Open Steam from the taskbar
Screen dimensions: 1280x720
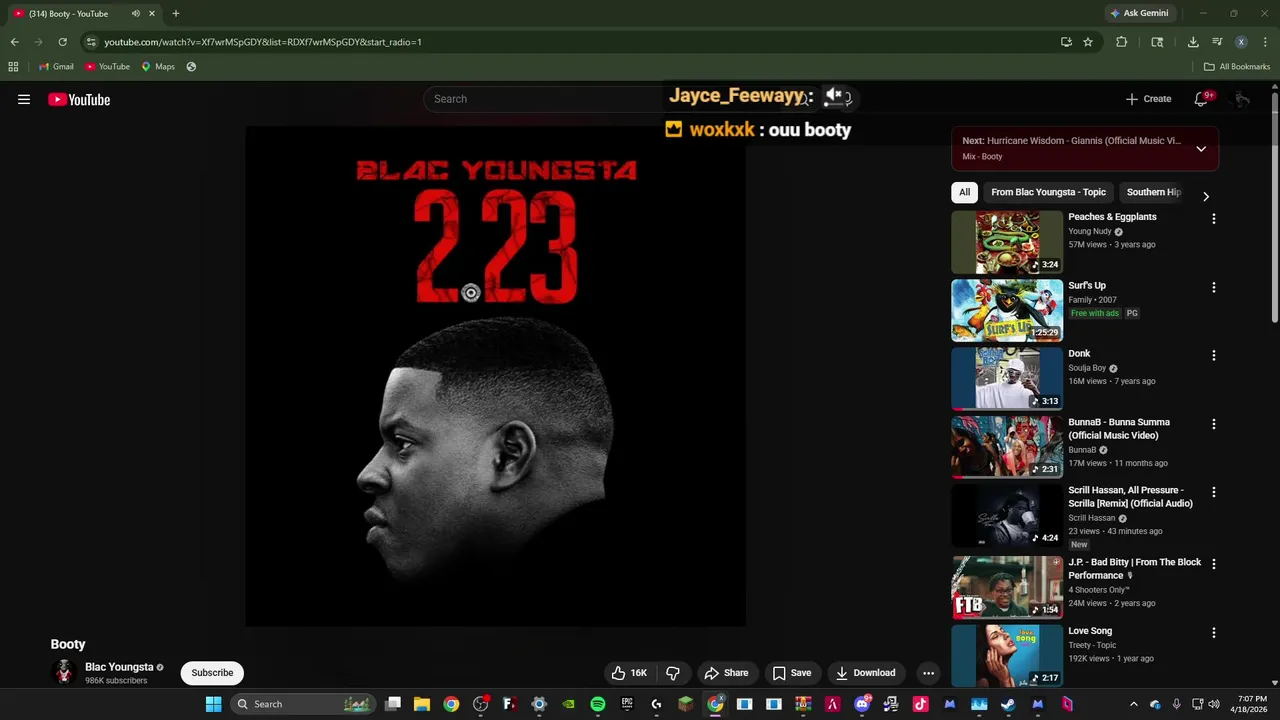(1008, 704)
